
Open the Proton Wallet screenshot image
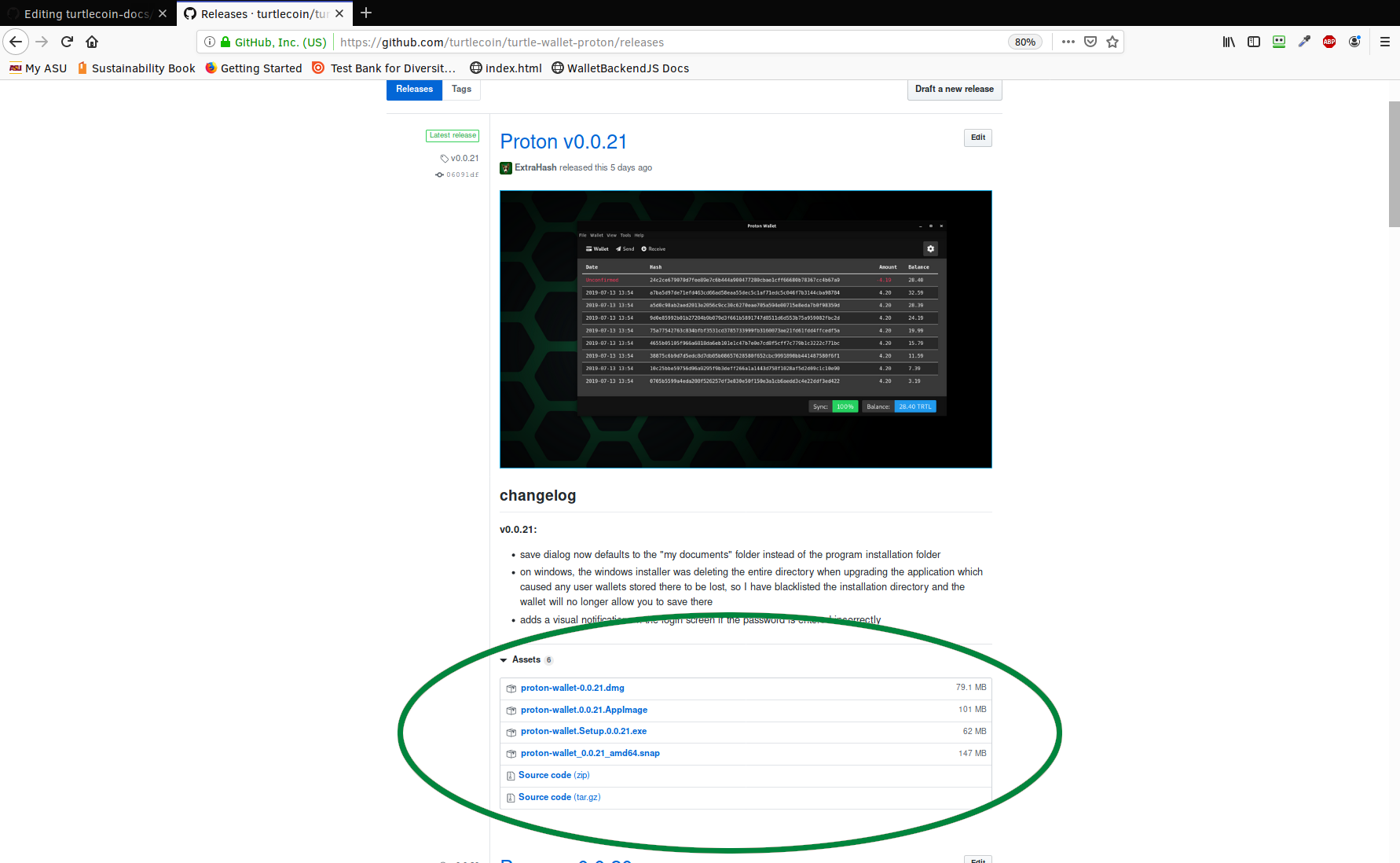click(746, 329)
